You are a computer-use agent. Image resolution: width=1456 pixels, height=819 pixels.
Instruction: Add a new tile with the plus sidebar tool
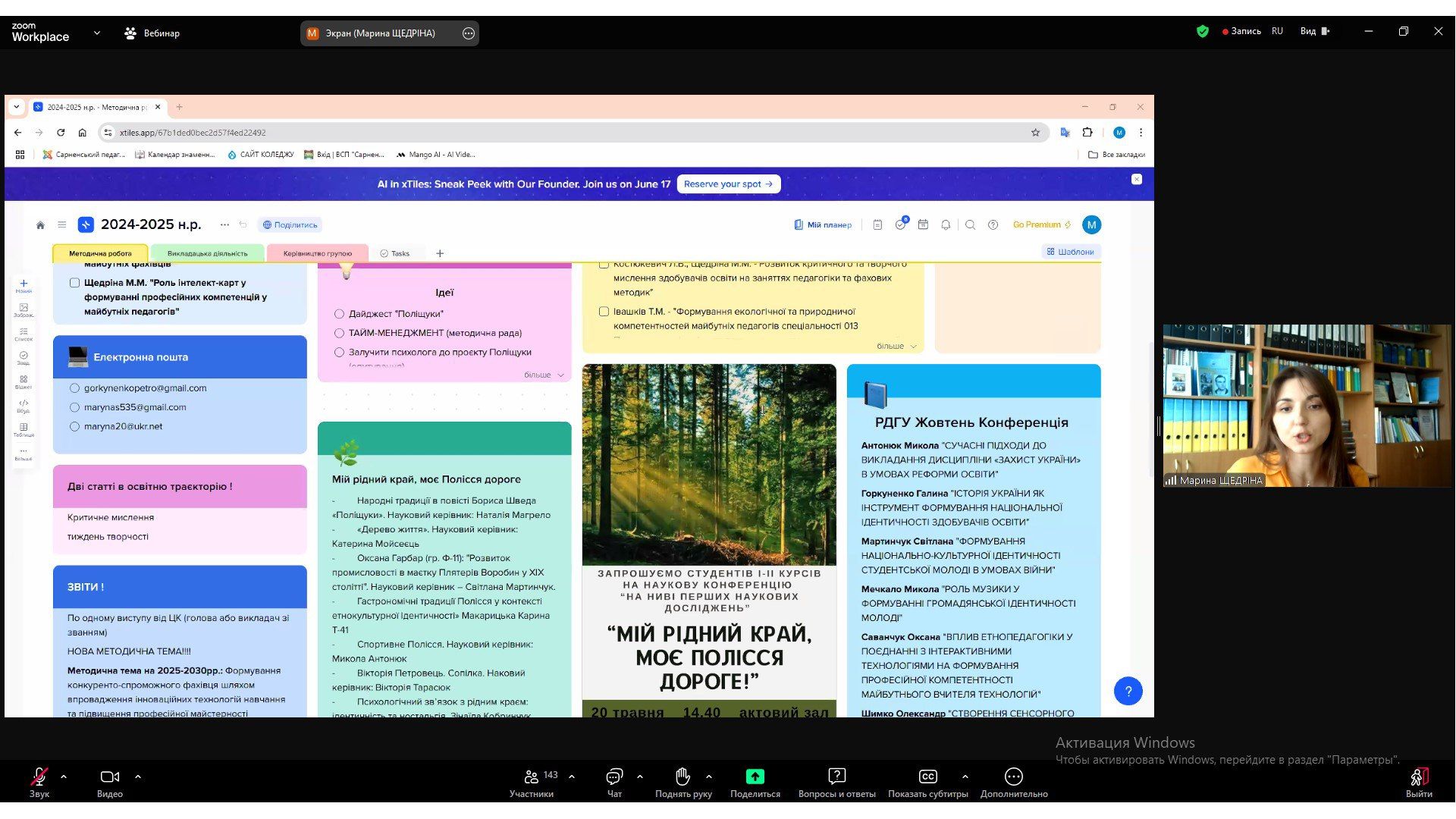tap(24, 286)
